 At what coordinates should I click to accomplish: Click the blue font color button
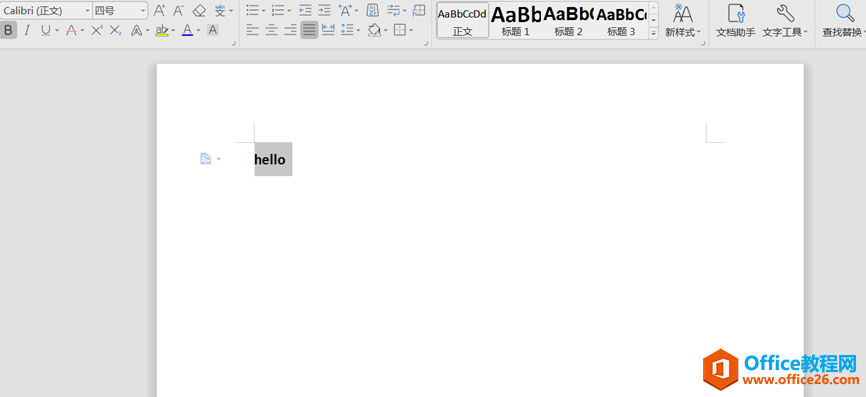click(x=187, y=30)
